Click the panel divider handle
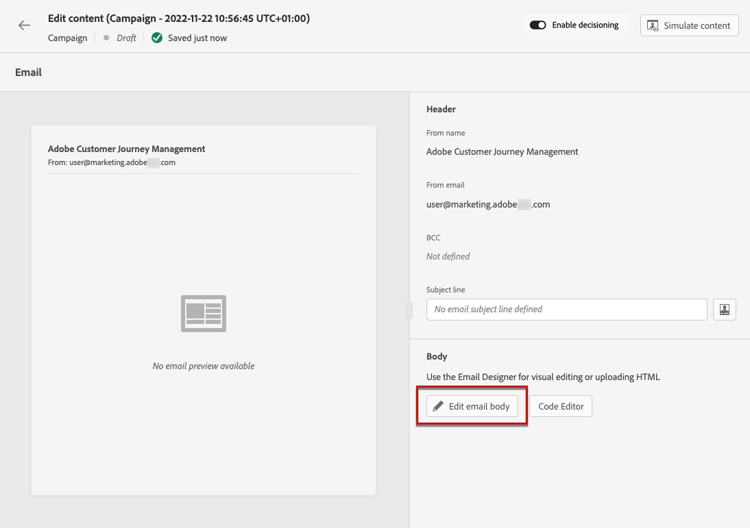750x528 pixels. (409, 310)
